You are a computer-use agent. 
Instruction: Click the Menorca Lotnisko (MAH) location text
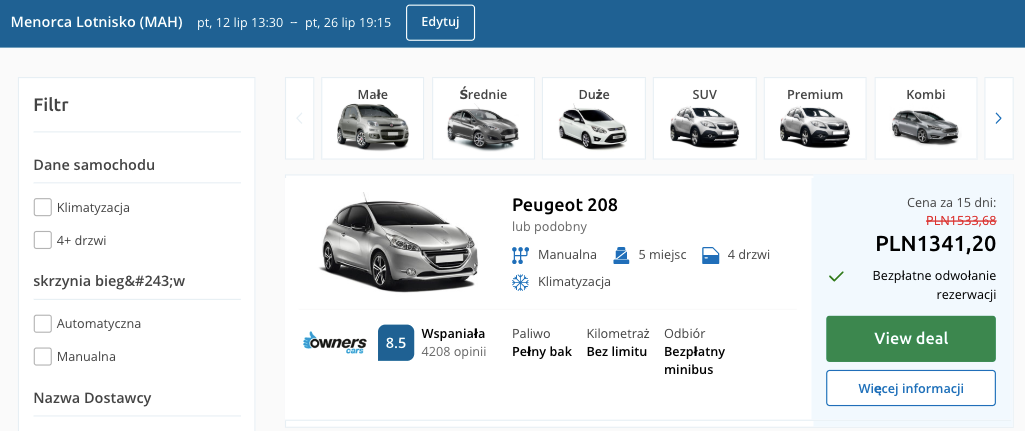[97, 22]
